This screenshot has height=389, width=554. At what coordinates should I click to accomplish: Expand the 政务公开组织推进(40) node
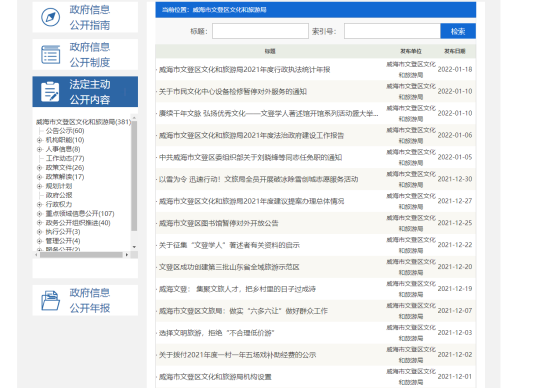point(39,223)
